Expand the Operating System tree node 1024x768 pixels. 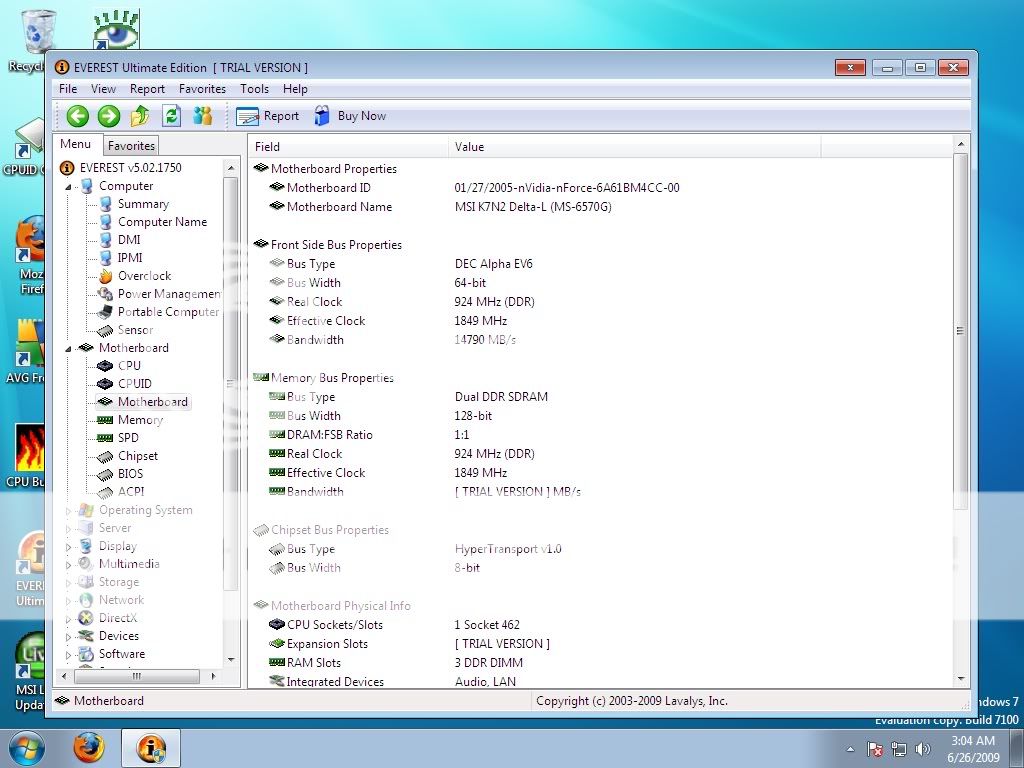coord(69,511)
